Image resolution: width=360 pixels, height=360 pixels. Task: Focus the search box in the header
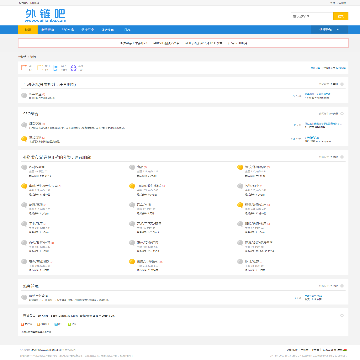pyautogui.click(x=312, y=16)
